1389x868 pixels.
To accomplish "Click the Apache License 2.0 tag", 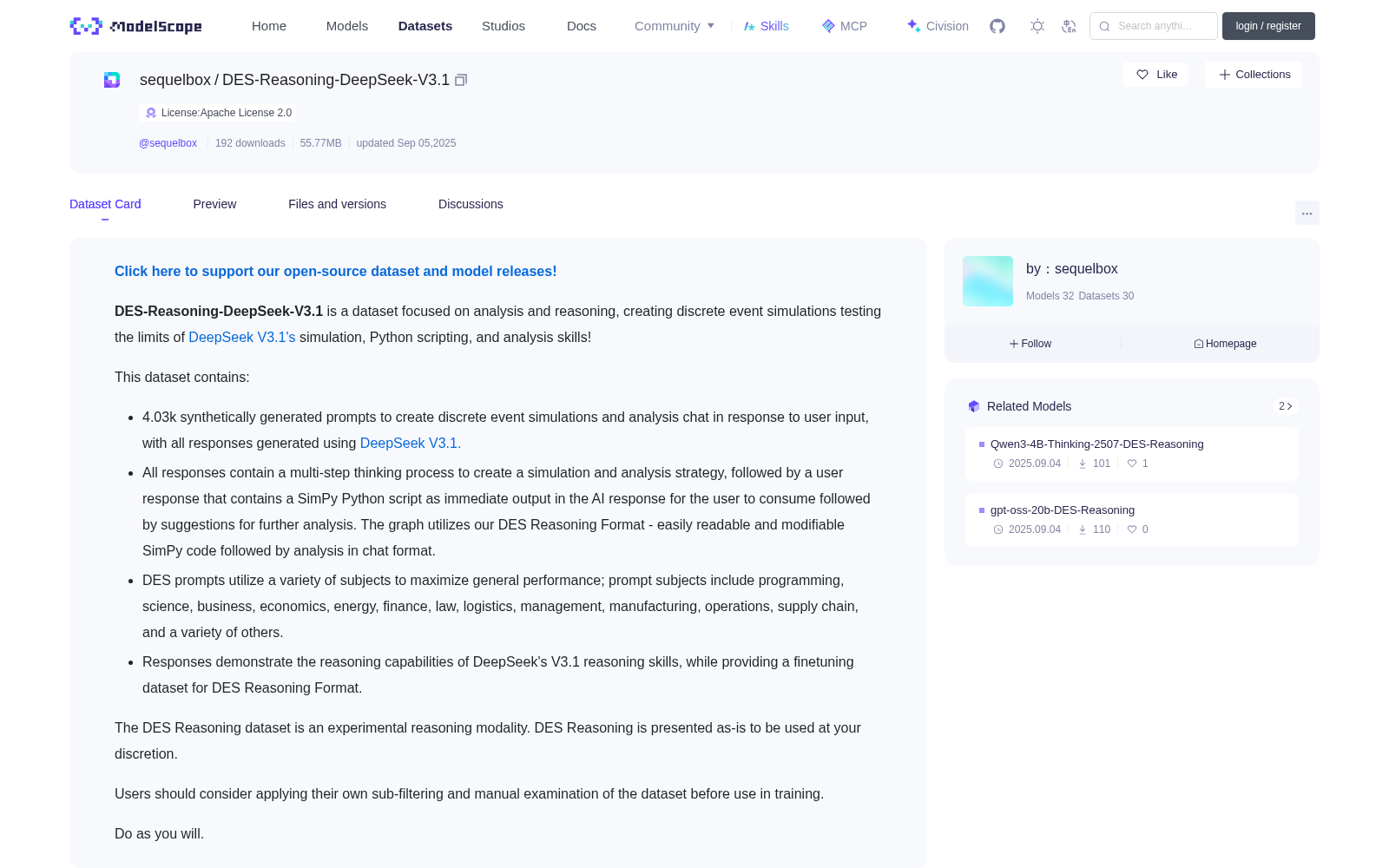I will point(218,113).
